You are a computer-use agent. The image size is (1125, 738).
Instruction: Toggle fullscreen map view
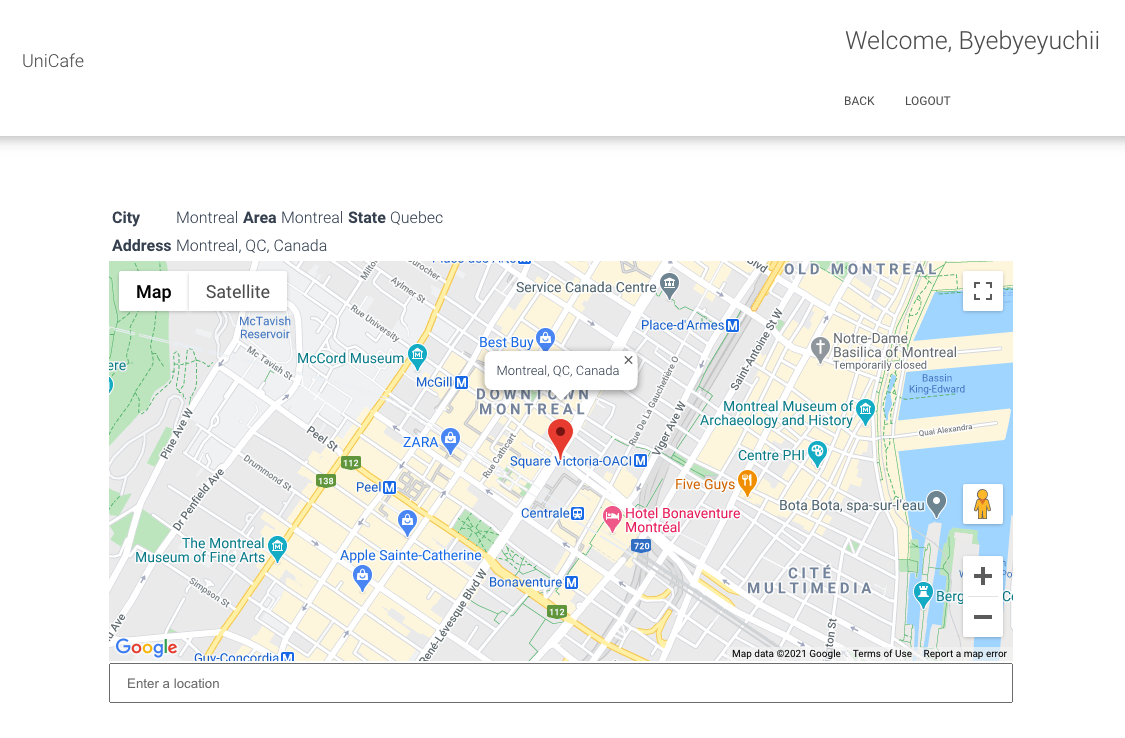[983, 290]
